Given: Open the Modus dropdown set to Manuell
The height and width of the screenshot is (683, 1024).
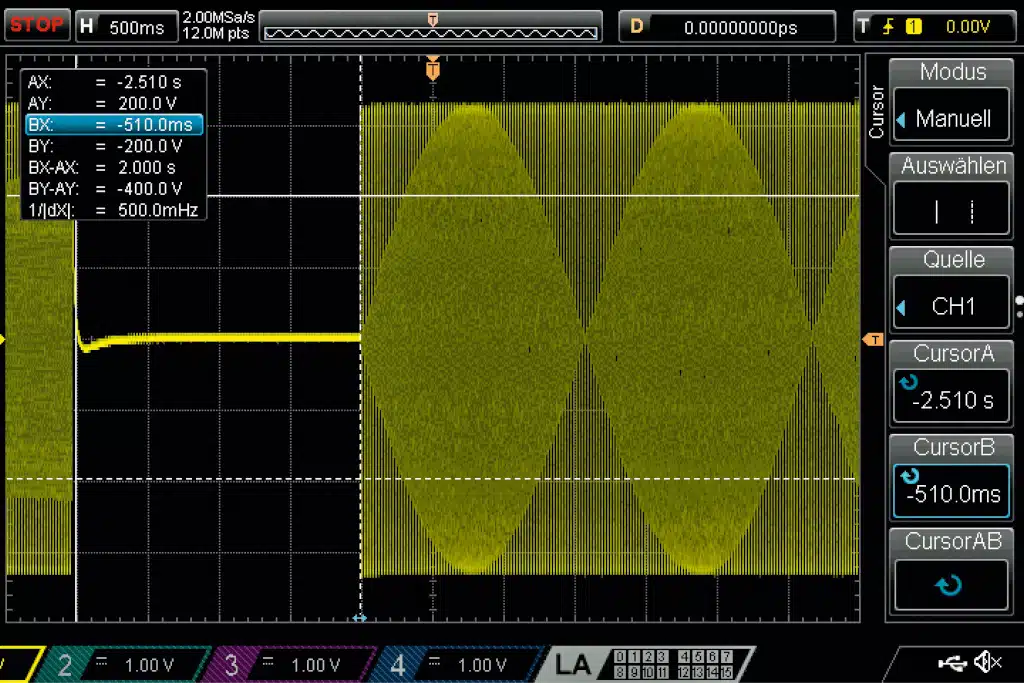Looking at the screenshot, I should click(x=951, y=119).
